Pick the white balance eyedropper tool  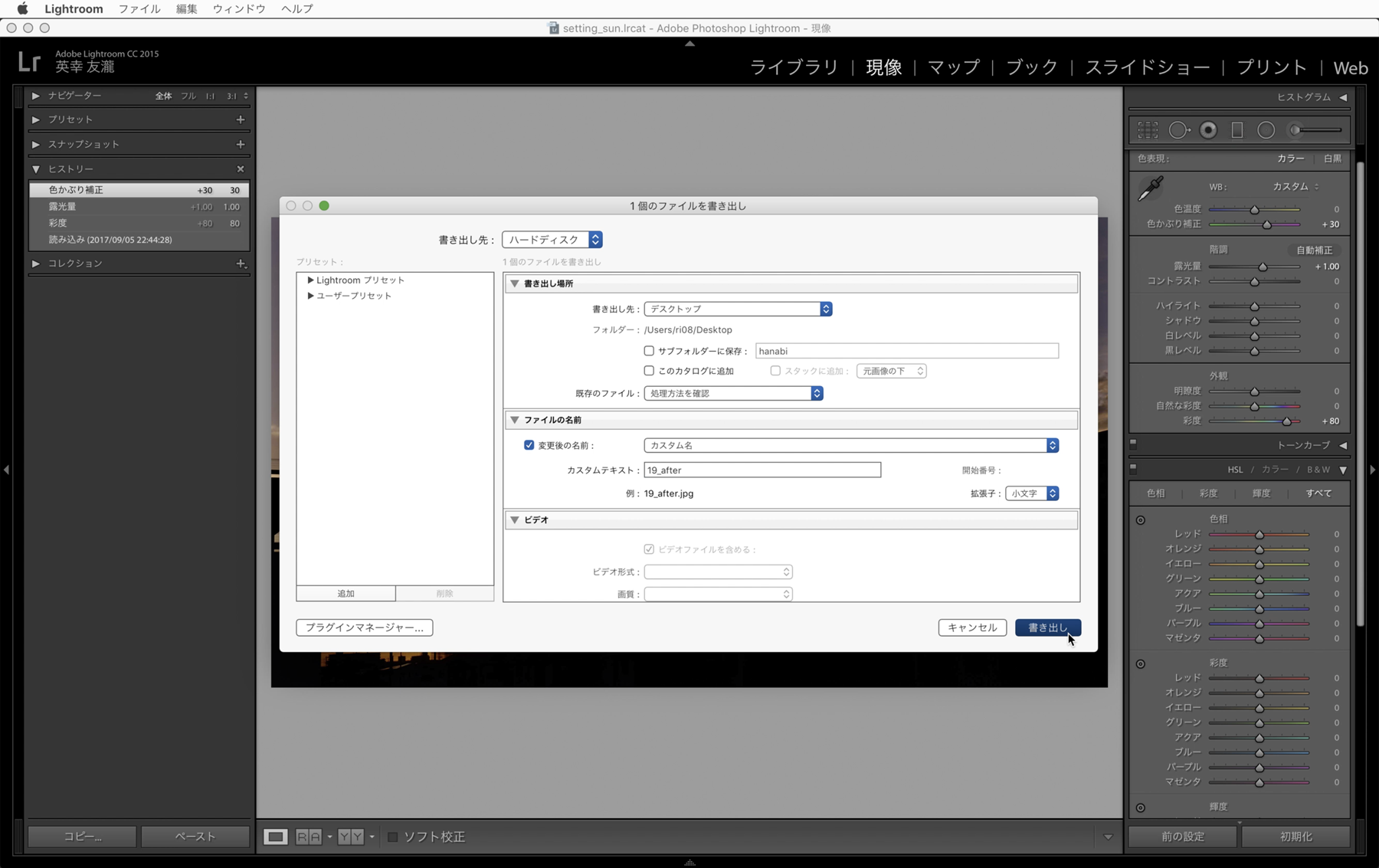[x=1151, y=188]
